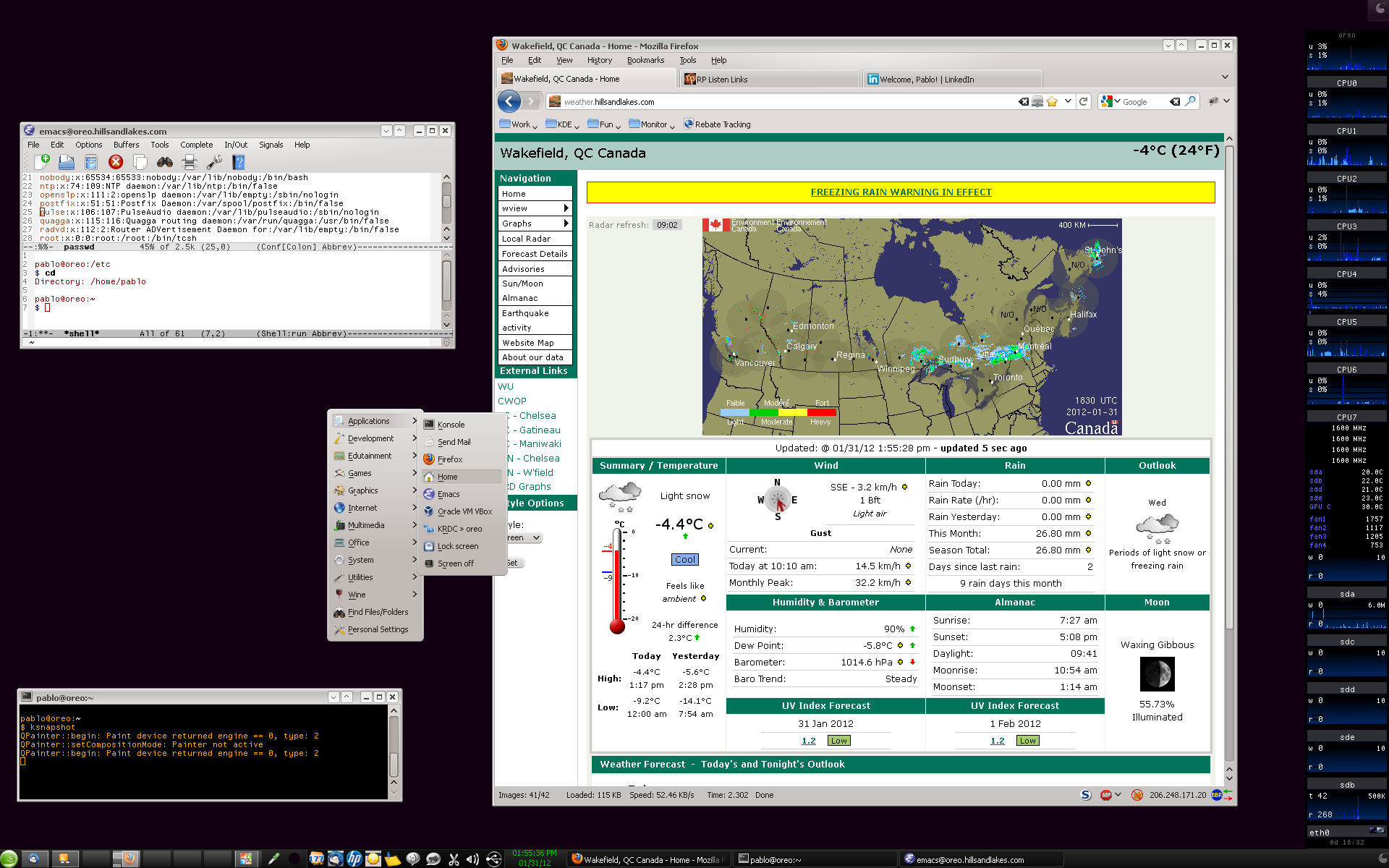This screenshot has width=1389, height=868.
Task: Click the reload page icon in Firefox
Action: pyautogui.click(x=1083, y=102)
